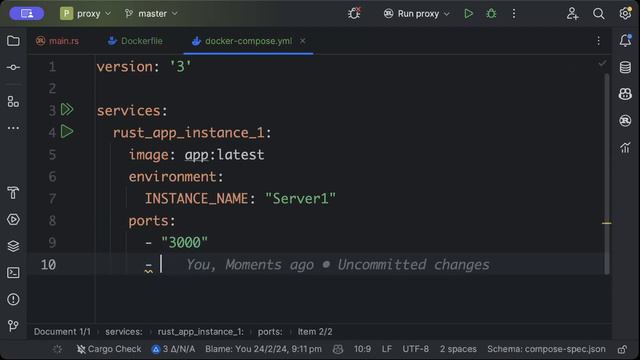Image resolution: width=640 pixels, height=360 pixels.
Task: Click the services: breadcrumb
Action: point(124,331)
